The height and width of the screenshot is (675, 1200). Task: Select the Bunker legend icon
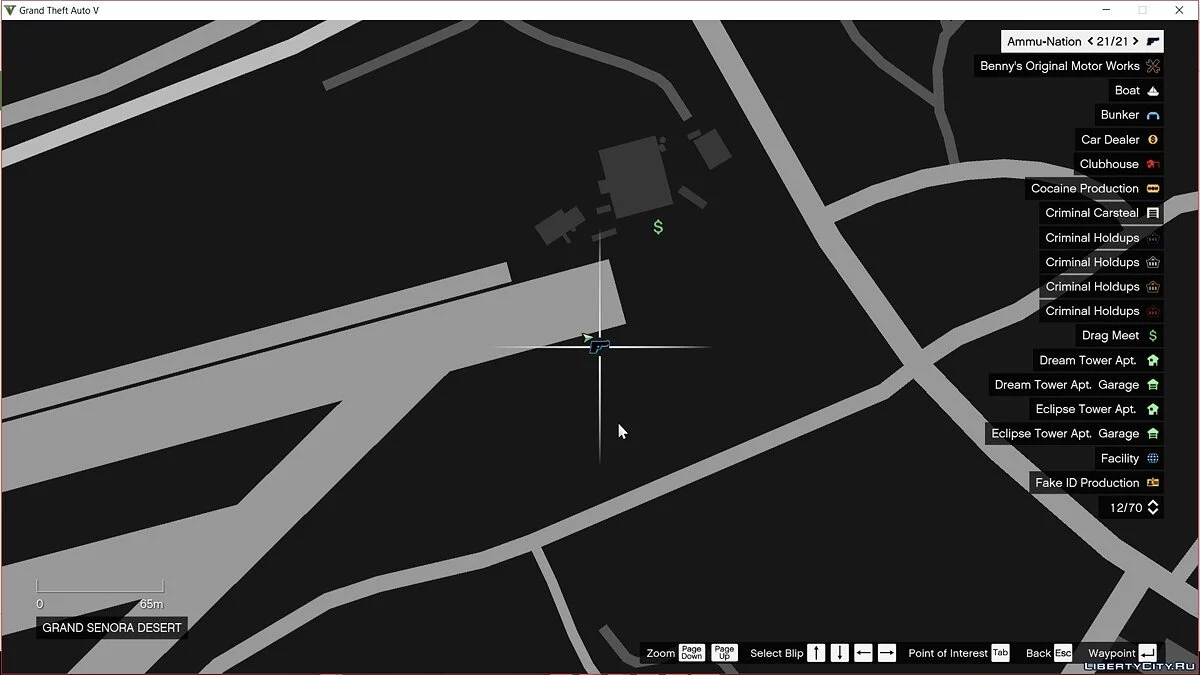click(1153, 115)
